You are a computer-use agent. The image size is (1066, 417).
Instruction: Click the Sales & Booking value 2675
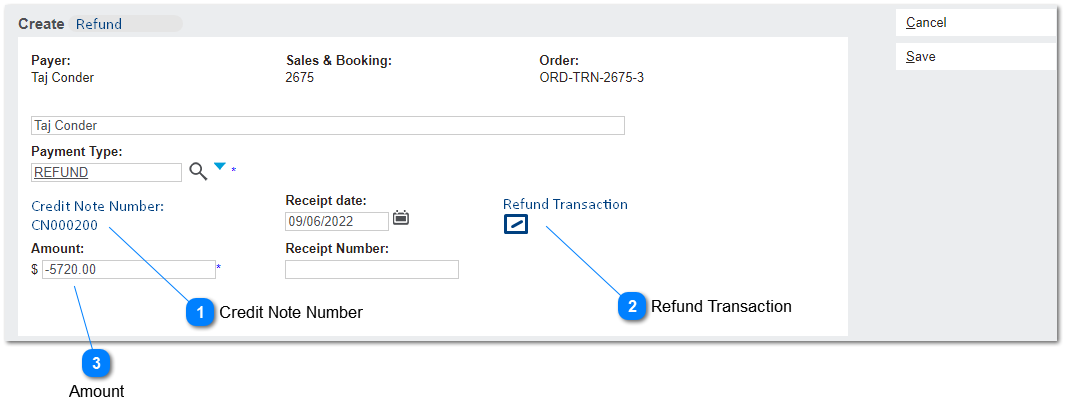pyautogui.click(x=300, y=78)
